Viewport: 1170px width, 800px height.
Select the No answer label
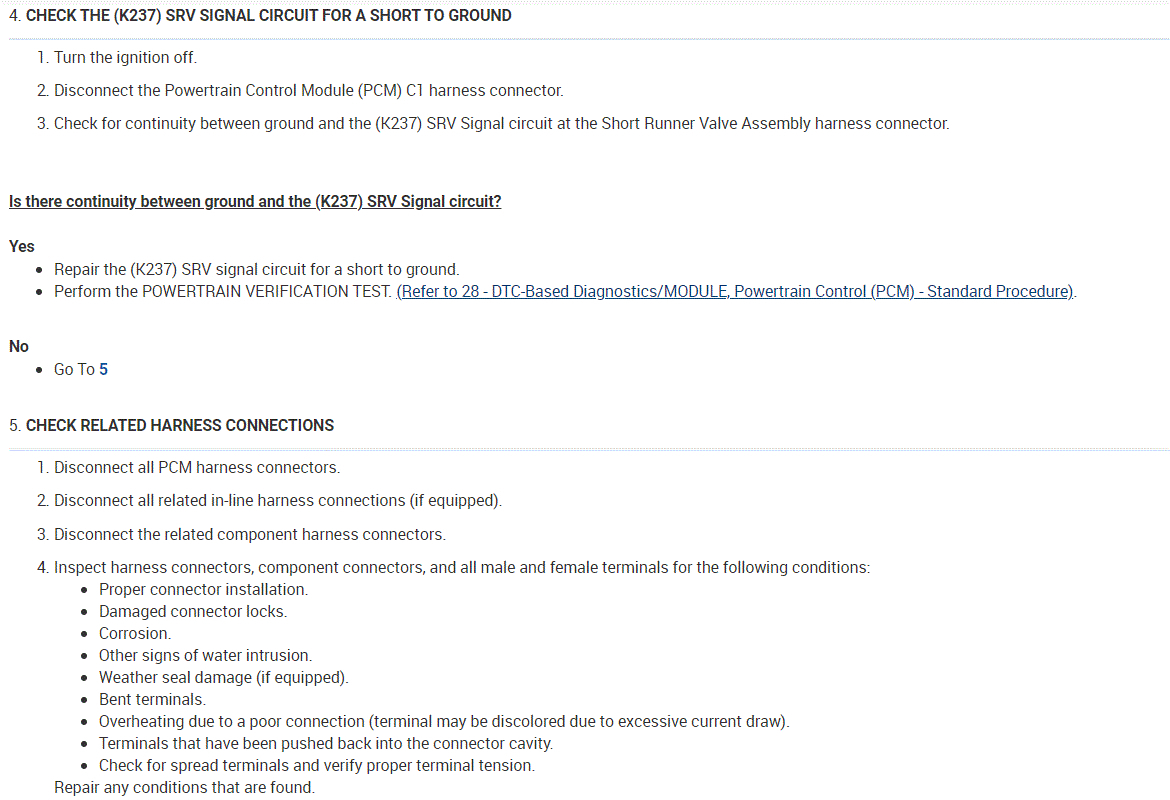[19, 347]
